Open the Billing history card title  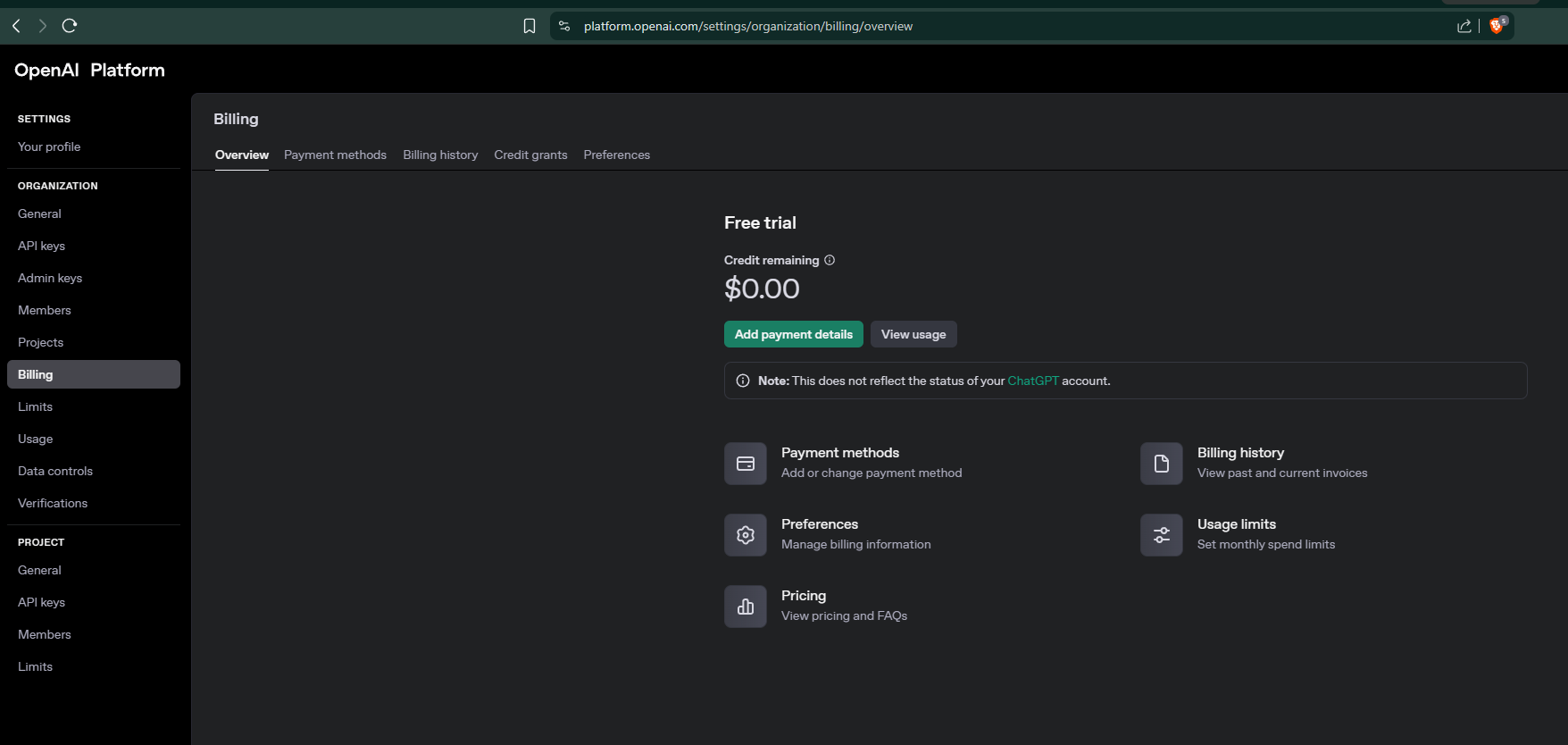pos(1240,453)
